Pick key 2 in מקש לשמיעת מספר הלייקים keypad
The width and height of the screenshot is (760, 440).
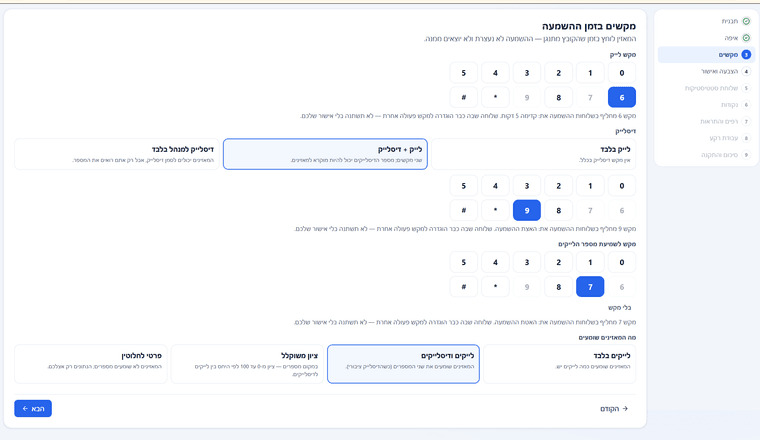pyautogui.click(x=558, y=262)
